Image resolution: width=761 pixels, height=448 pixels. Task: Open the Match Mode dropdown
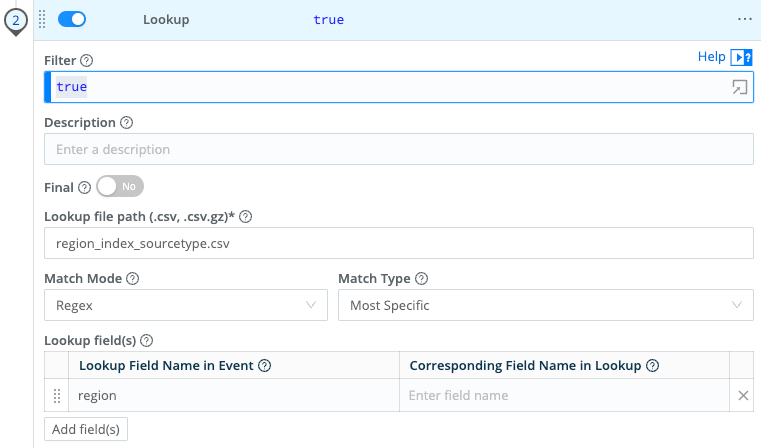pos(185,305)
